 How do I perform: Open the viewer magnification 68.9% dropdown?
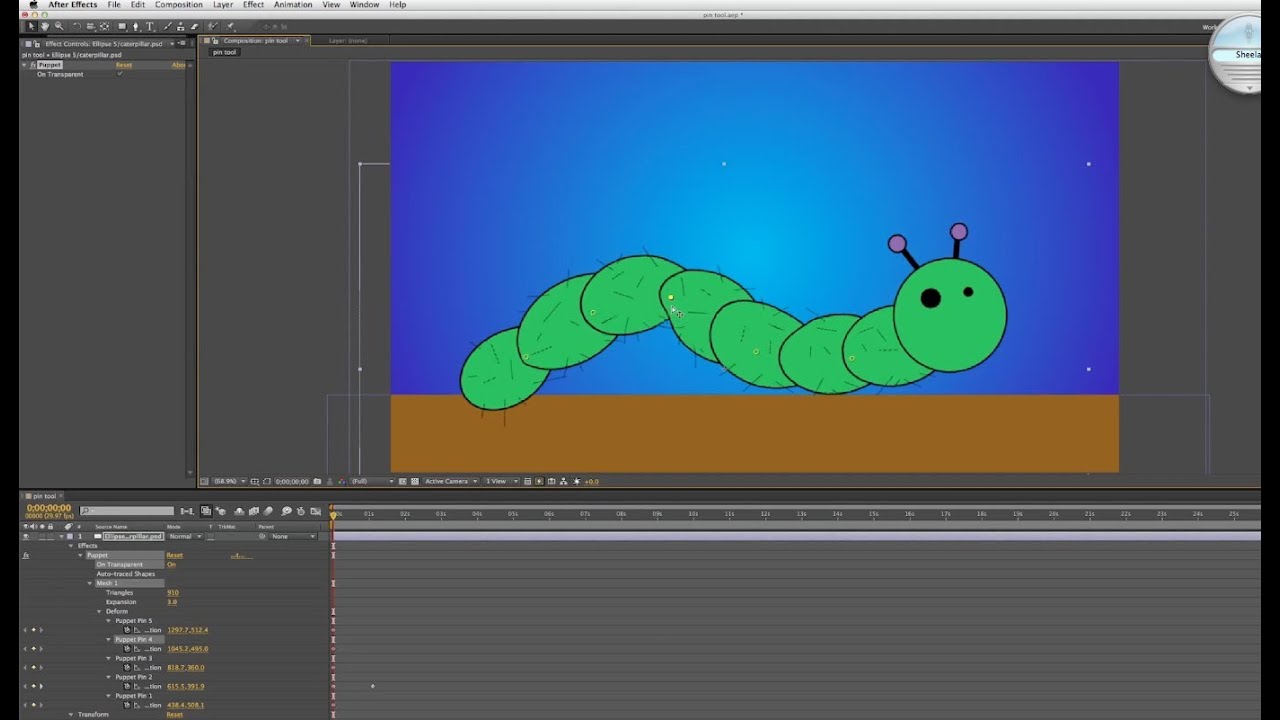pyautogui.click(x=230, y=481)
